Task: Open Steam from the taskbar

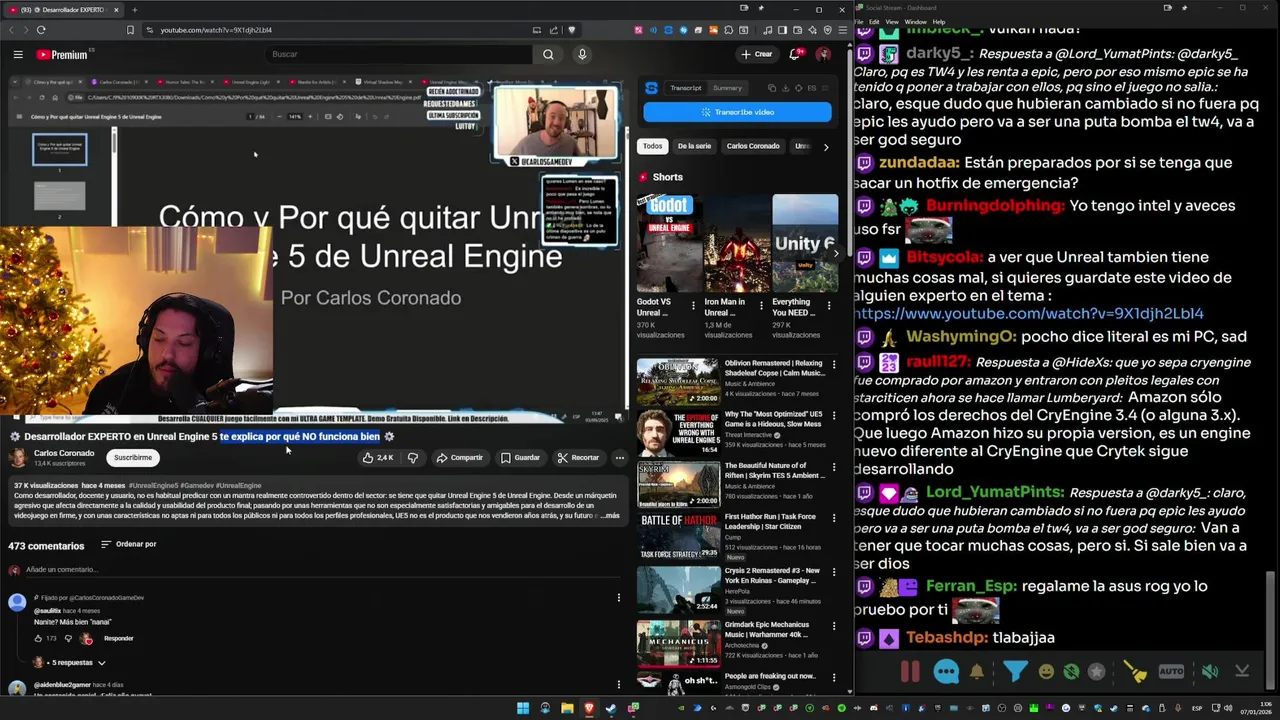Action: [x=611, y=709]
